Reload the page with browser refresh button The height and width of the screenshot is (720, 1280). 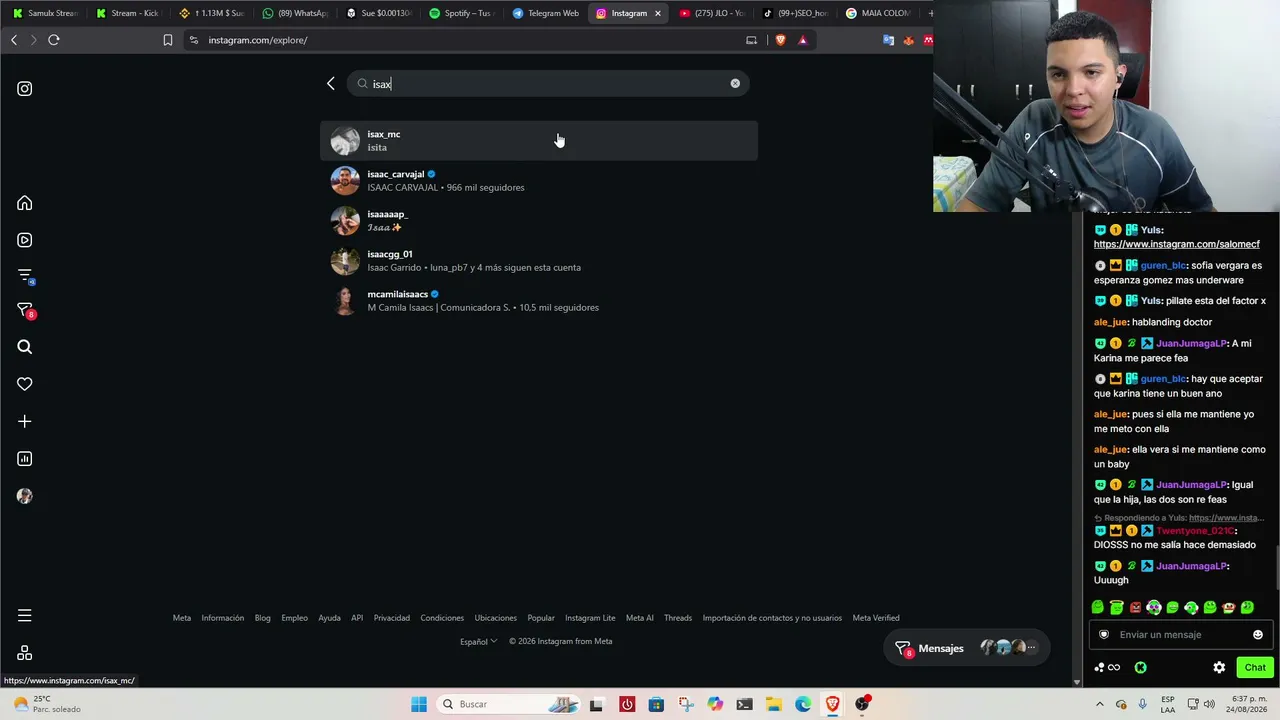pyautogui.click(x=54, y=40)
